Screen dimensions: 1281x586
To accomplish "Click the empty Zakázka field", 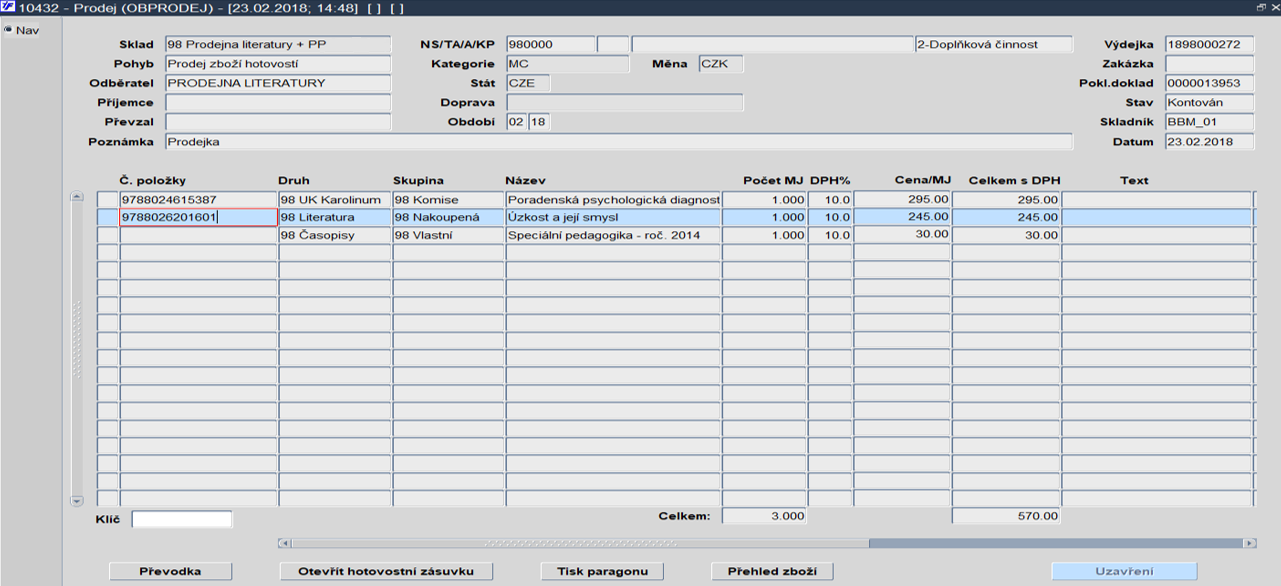I will (1209, 64).
